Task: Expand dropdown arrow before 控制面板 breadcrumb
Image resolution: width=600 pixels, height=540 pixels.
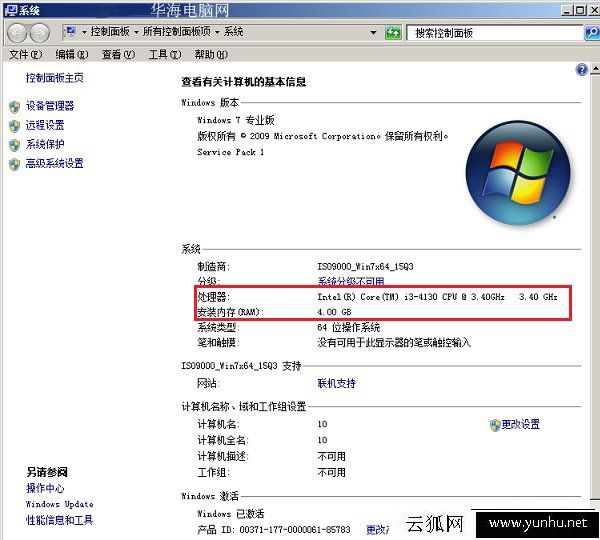Action: (x=84, y=32)
